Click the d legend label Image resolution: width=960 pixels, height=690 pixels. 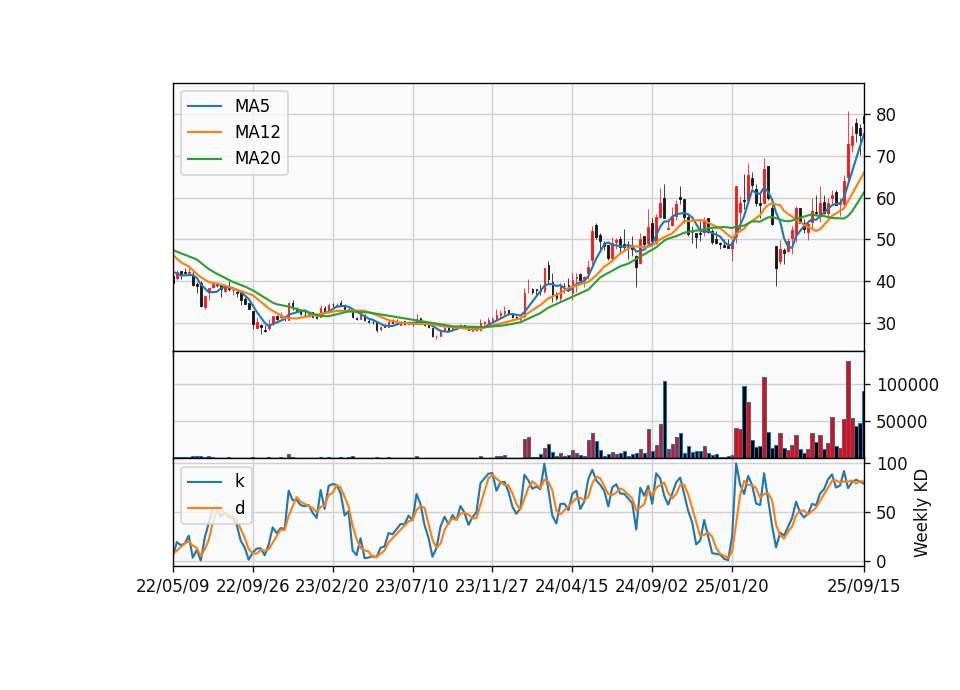pos(239,508)
